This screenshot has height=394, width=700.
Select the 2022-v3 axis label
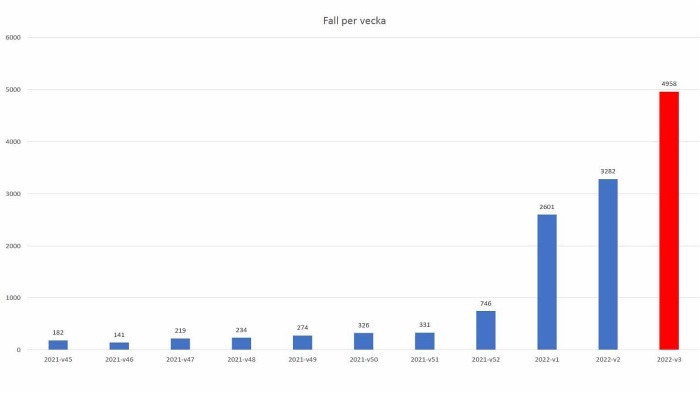coord(669,360)
